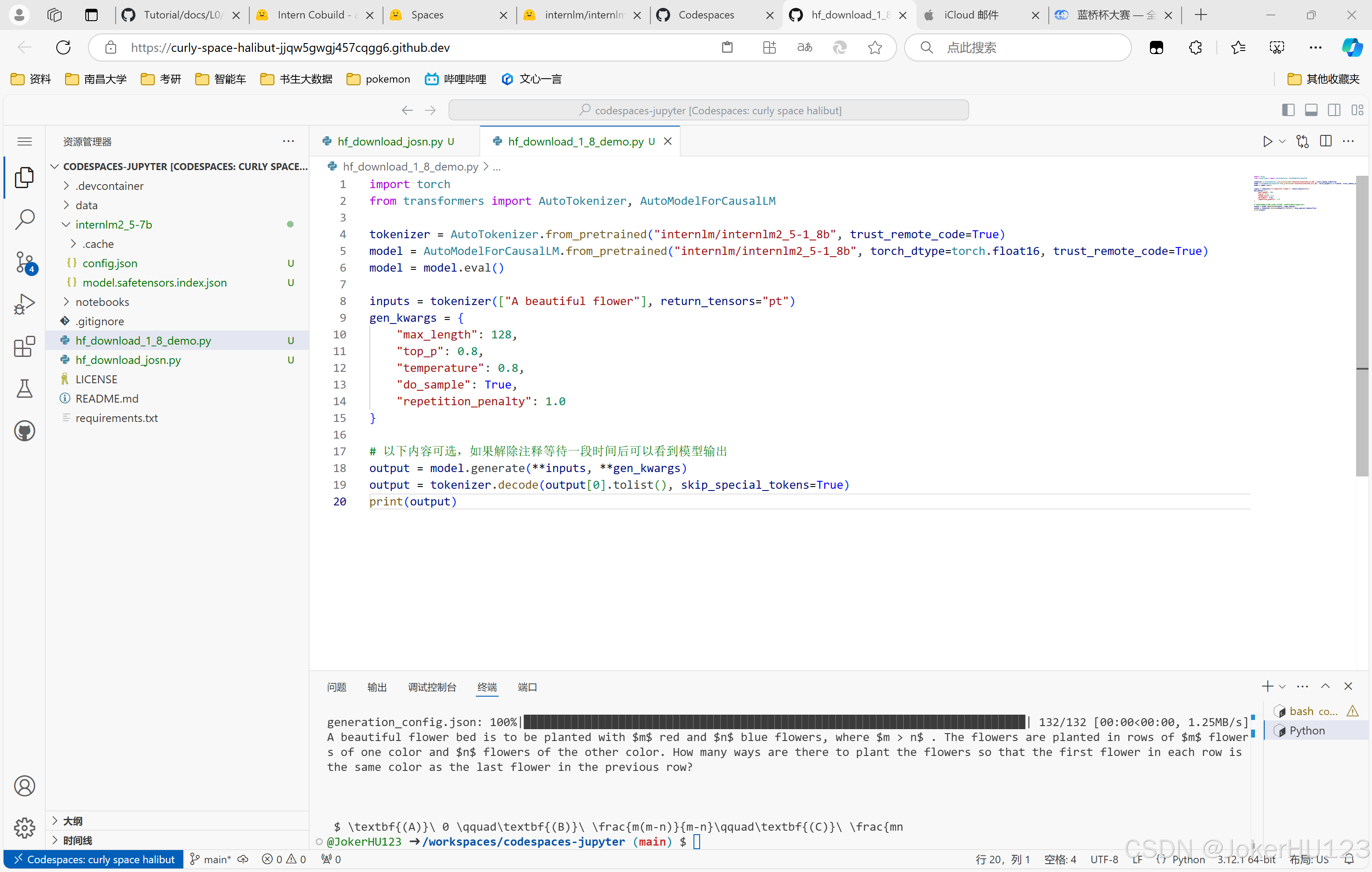Toggle secondary sidebar visibility
Image resolution: width=1372 pixels, height=872 pixels.
[x=1334, y=110]
